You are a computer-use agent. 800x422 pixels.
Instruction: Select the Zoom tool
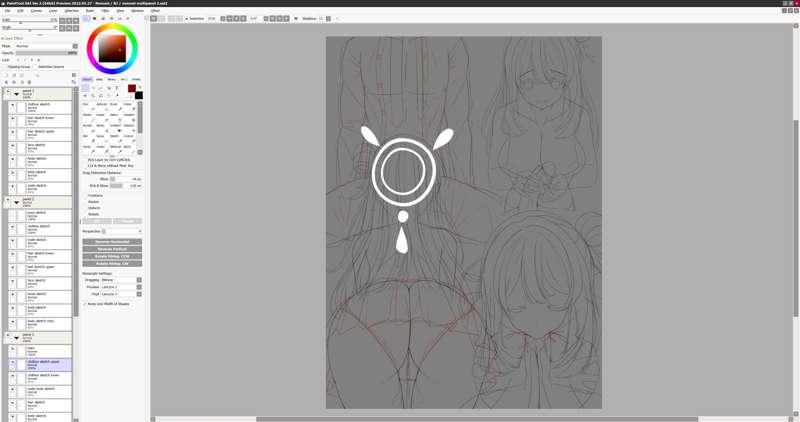[x=93, y=95]
